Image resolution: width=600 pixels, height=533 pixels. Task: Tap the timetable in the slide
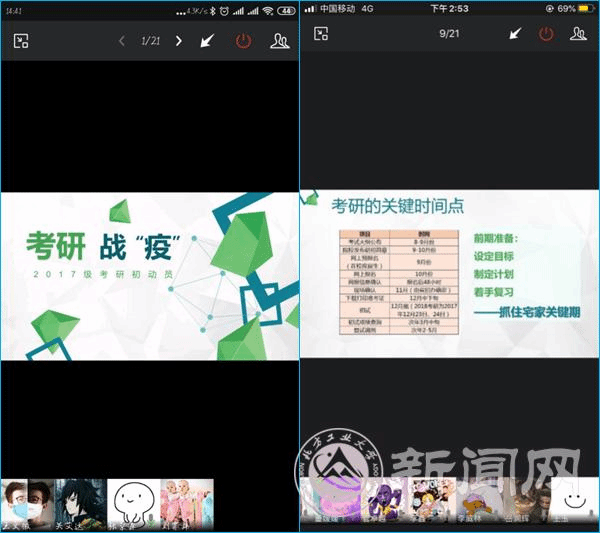(398, 282)
